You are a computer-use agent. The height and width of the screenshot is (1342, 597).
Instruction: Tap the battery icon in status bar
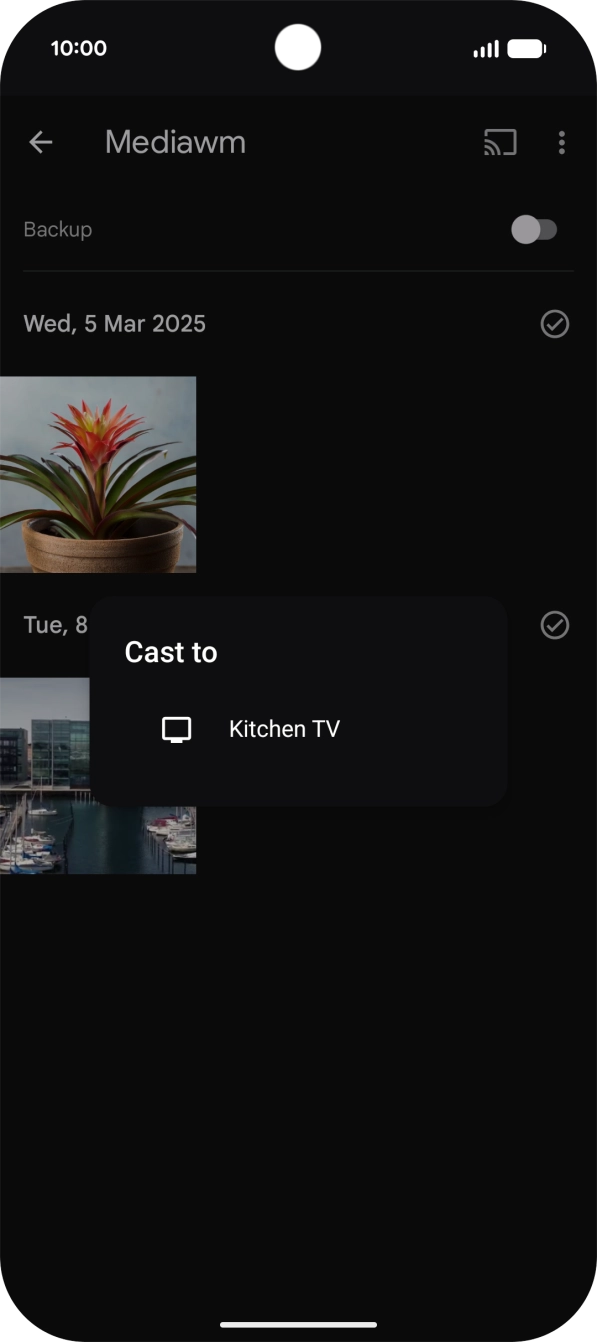click(526, 48)
